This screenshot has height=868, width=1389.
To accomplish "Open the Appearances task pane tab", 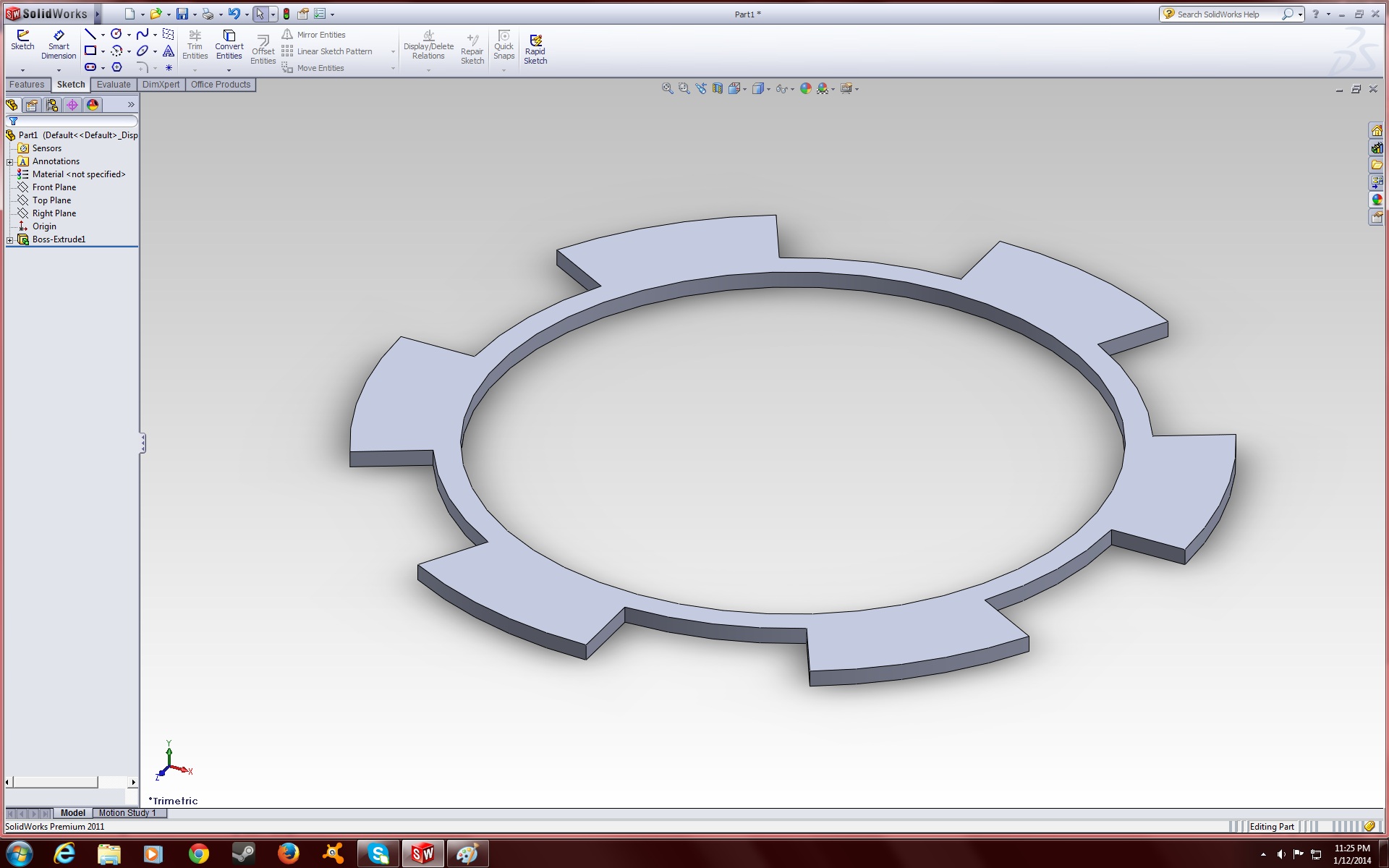I will (1377, 200).
